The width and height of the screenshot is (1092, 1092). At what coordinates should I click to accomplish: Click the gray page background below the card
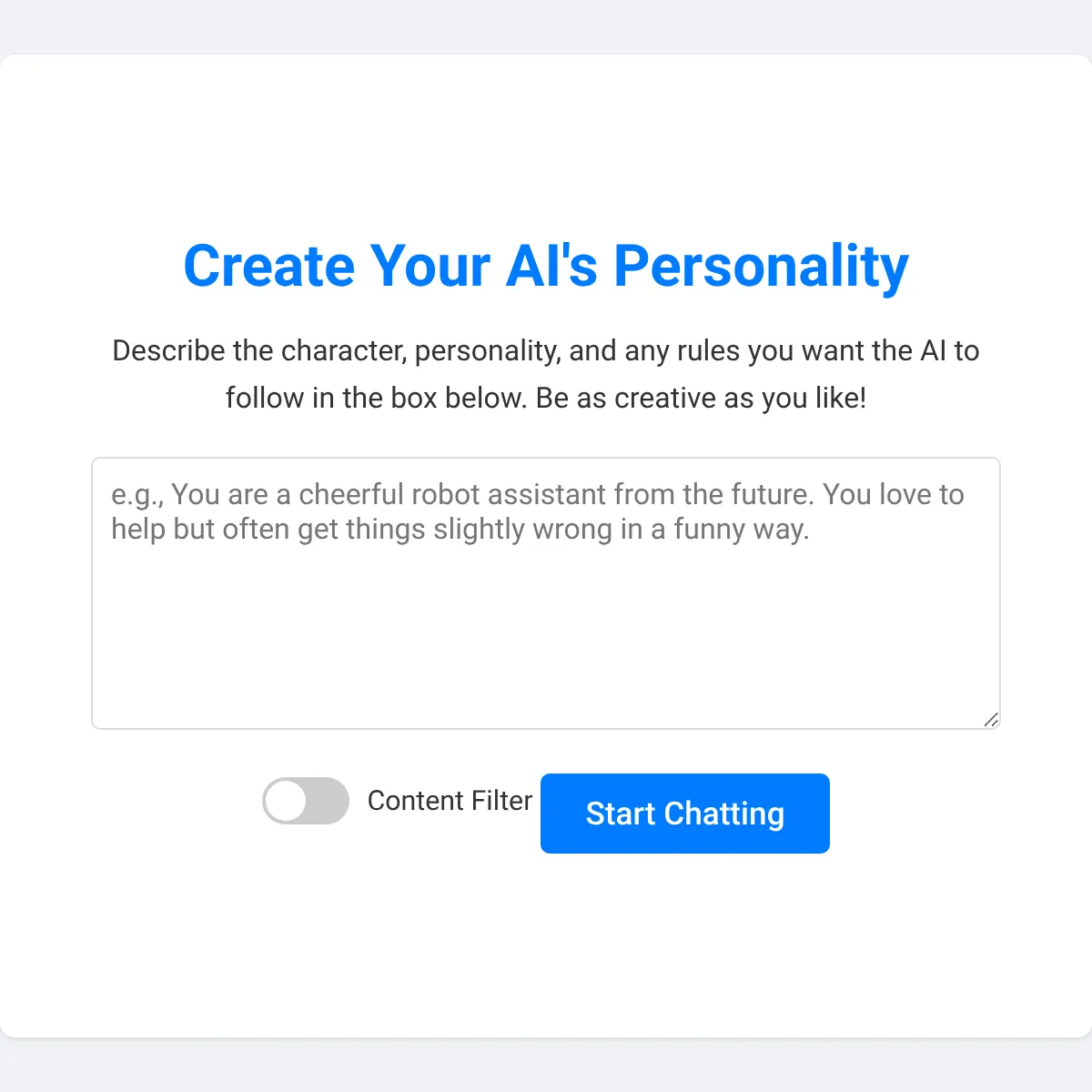(546, 1067)
